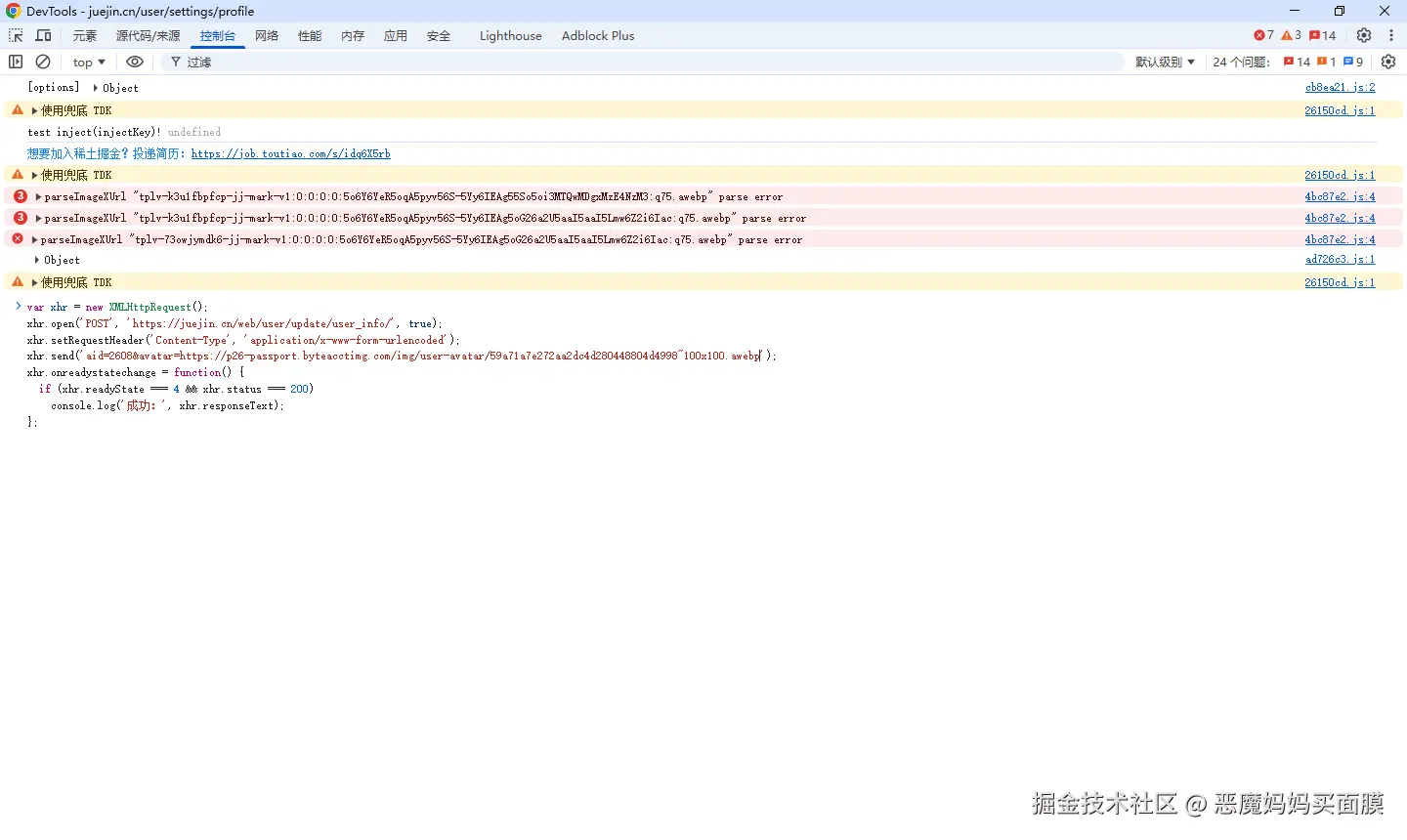Switch to the 网络 tab
Screen dimensions: 1407x840
267,35
